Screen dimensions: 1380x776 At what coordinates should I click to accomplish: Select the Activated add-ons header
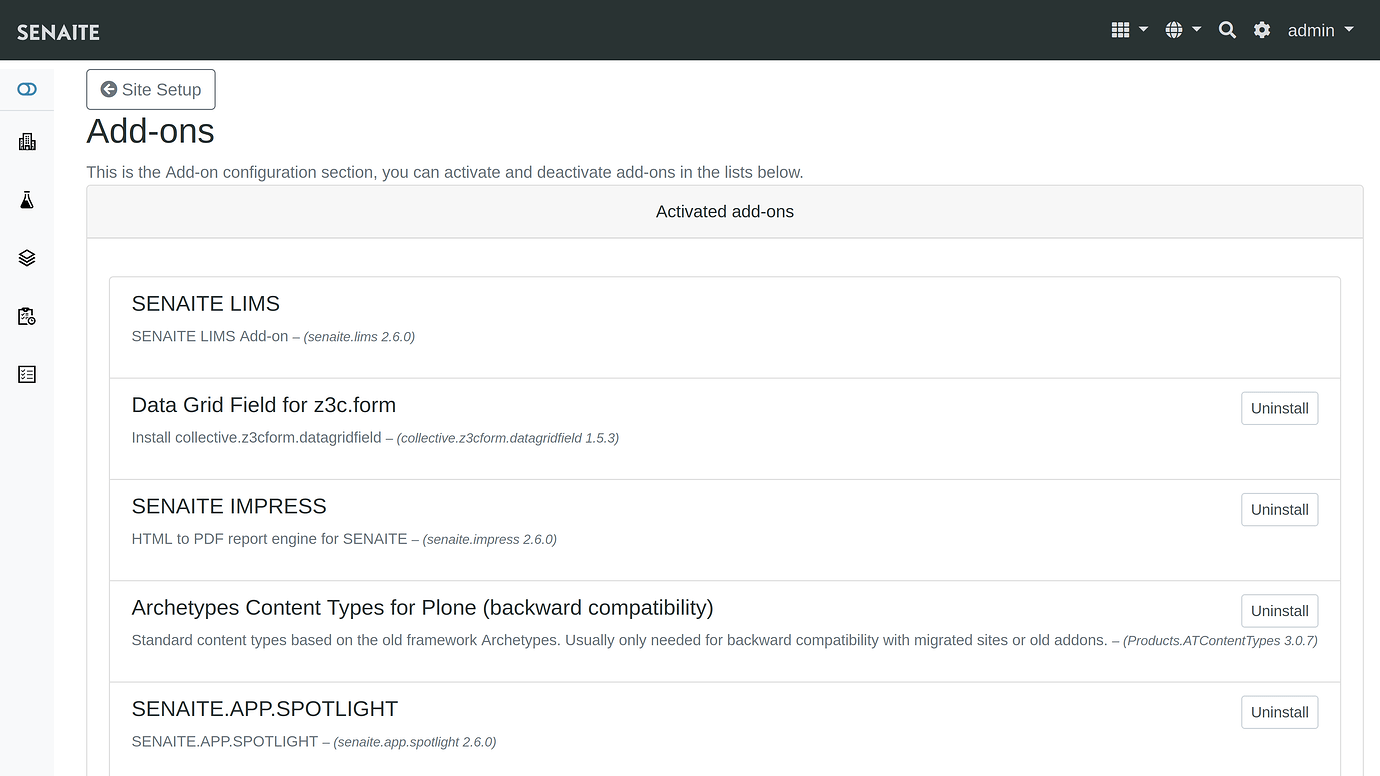(724, 211)
